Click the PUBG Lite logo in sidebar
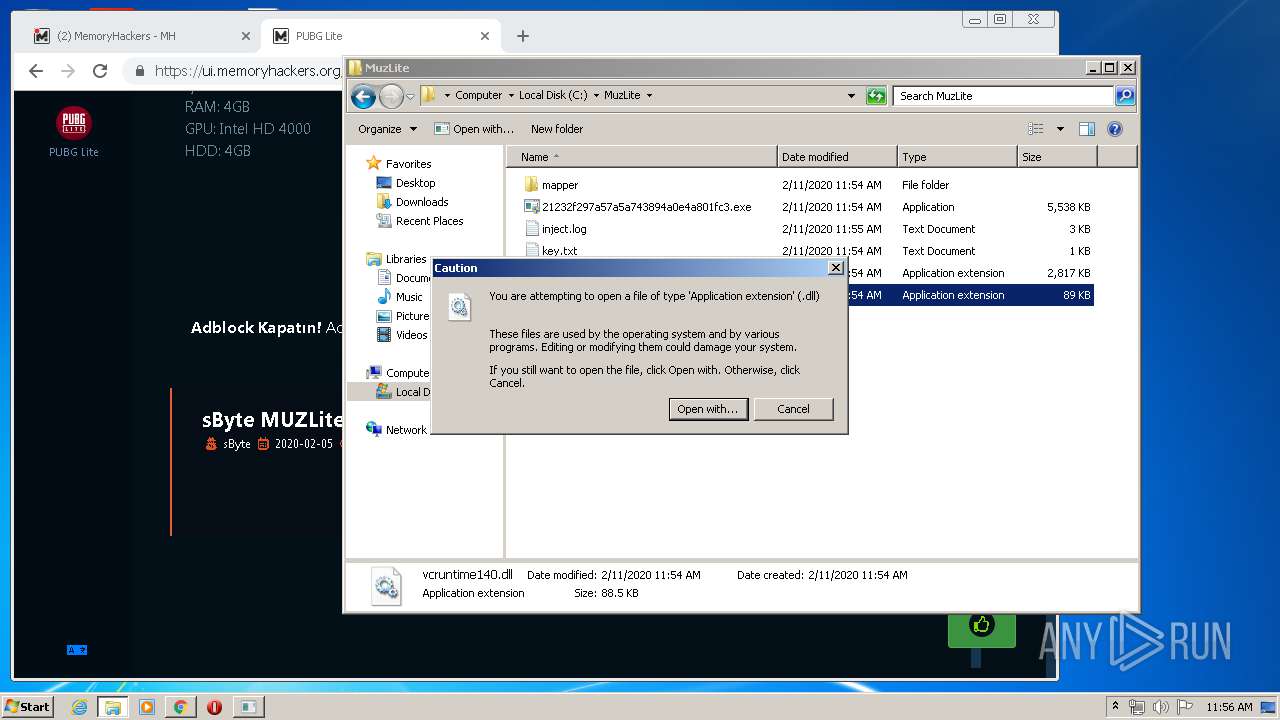Screen dimensions: 1280x720 pos(74,123)
